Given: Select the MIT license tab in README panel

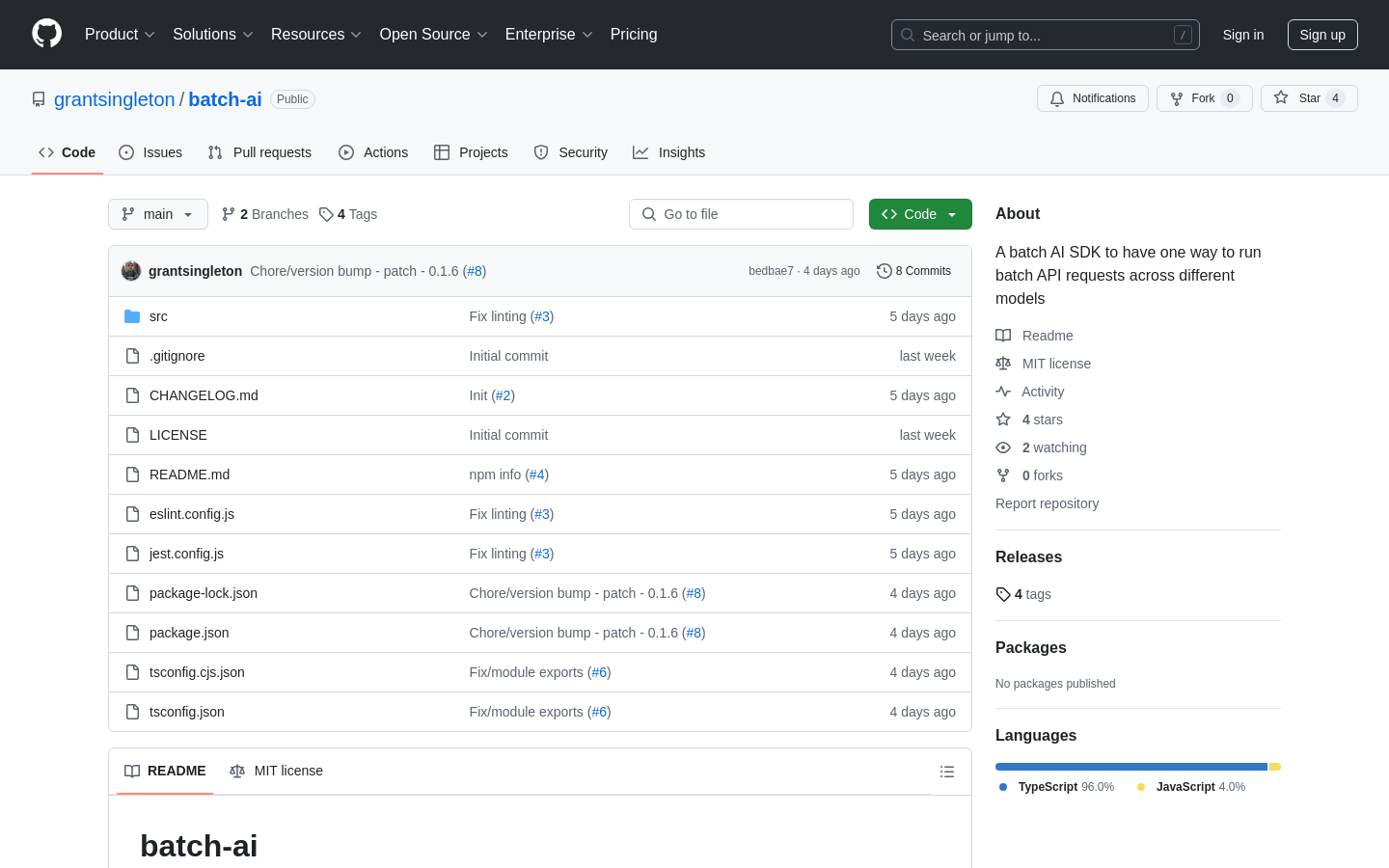Looking at the screenshot, I should [277, 771].
